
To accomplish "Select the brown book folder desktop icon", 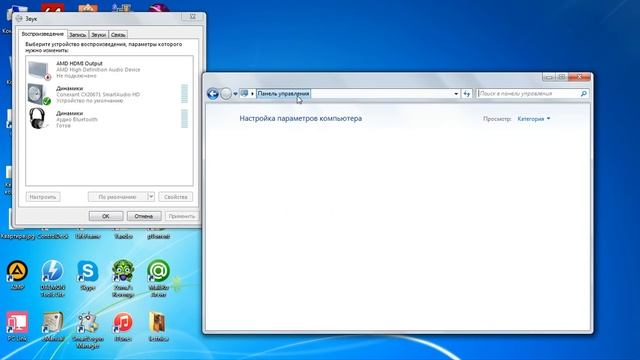I will [x=158, y=323].
